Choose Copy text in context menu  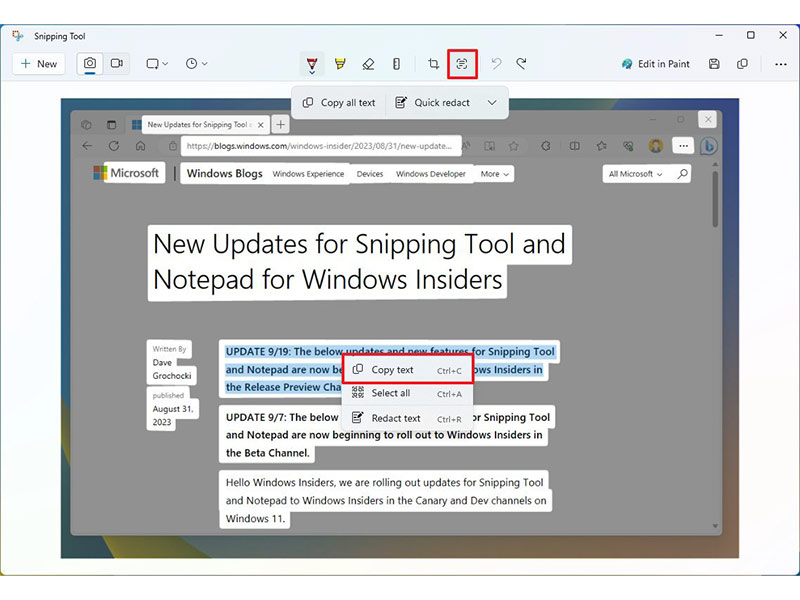click(x=407, y=370)
